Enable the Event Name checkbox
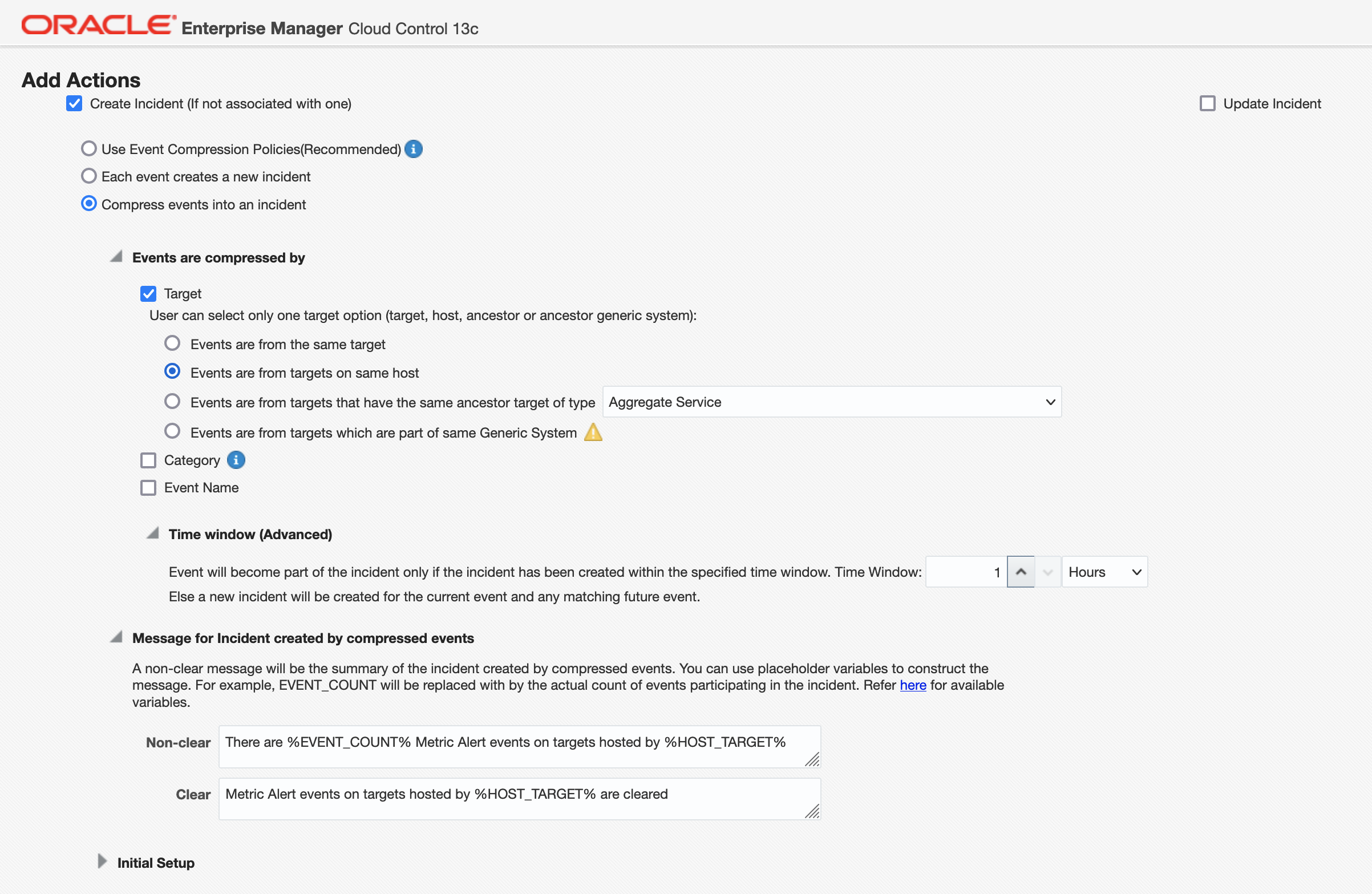 148,488
